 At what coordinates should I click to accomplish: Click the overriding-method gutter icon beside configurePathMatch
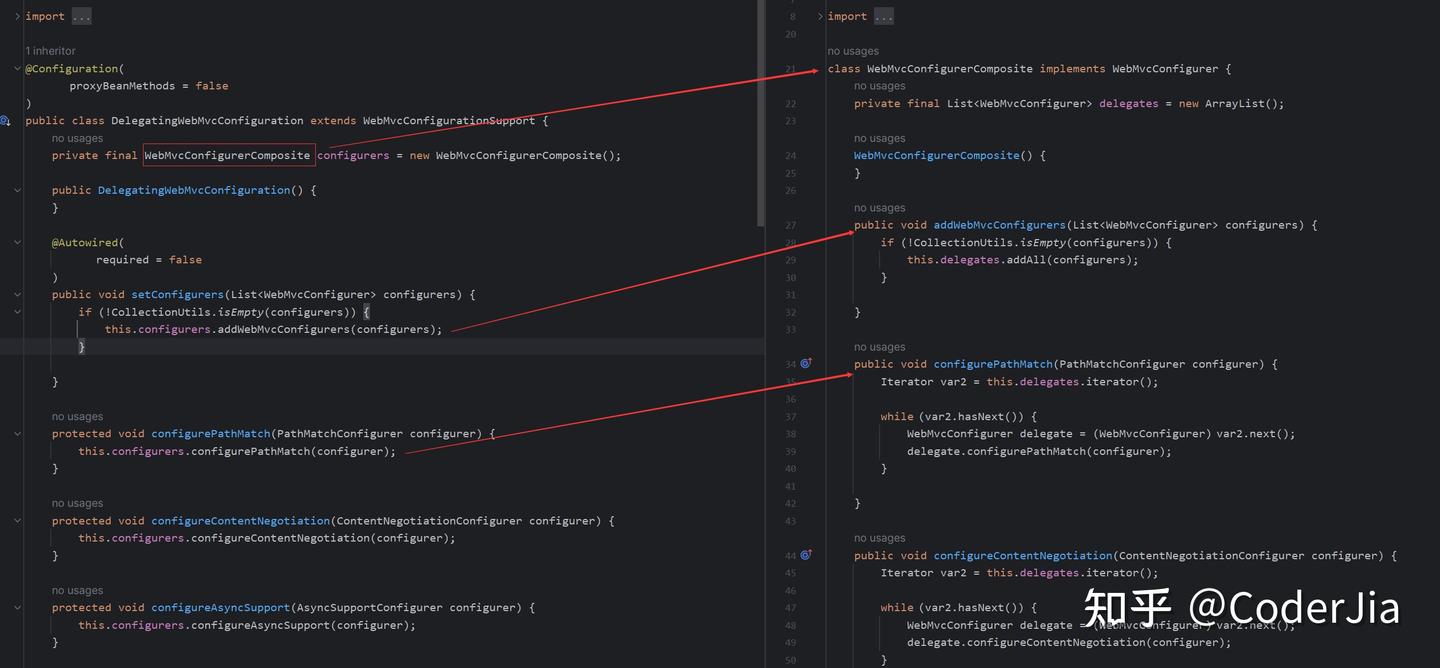coord(806,364)
